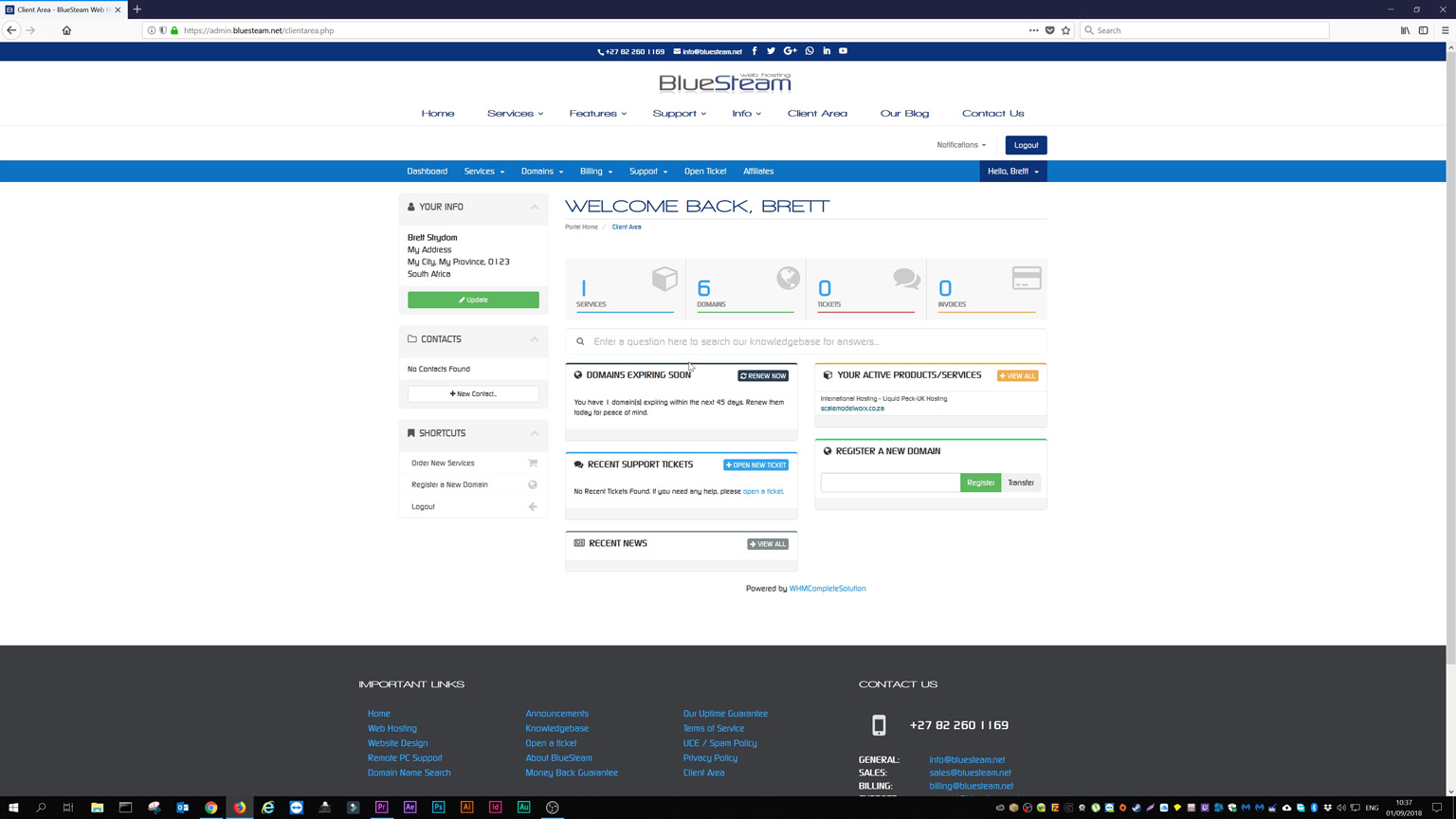Open new browser tab with plus icon

(137, 9)
